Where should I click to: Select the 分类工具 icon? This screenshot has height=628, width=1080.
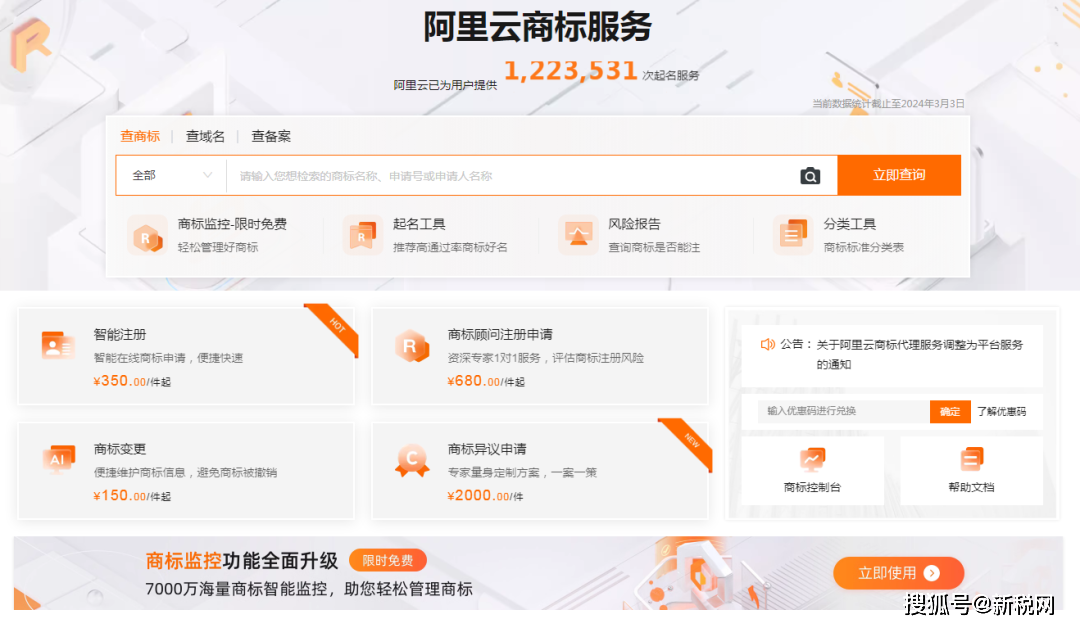pyautogui.click(x=793, y=236)
